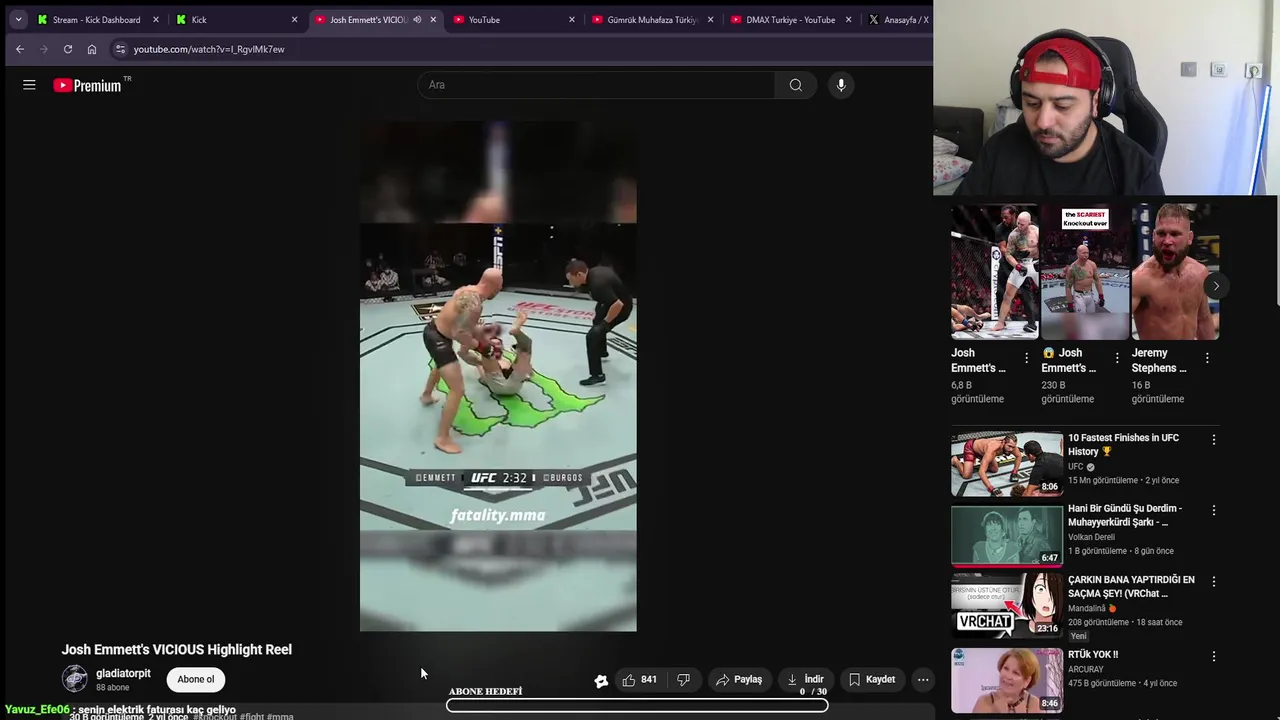Close the YouTube tab
This screenshot has height=720, width=1280.
pos(572,19)
